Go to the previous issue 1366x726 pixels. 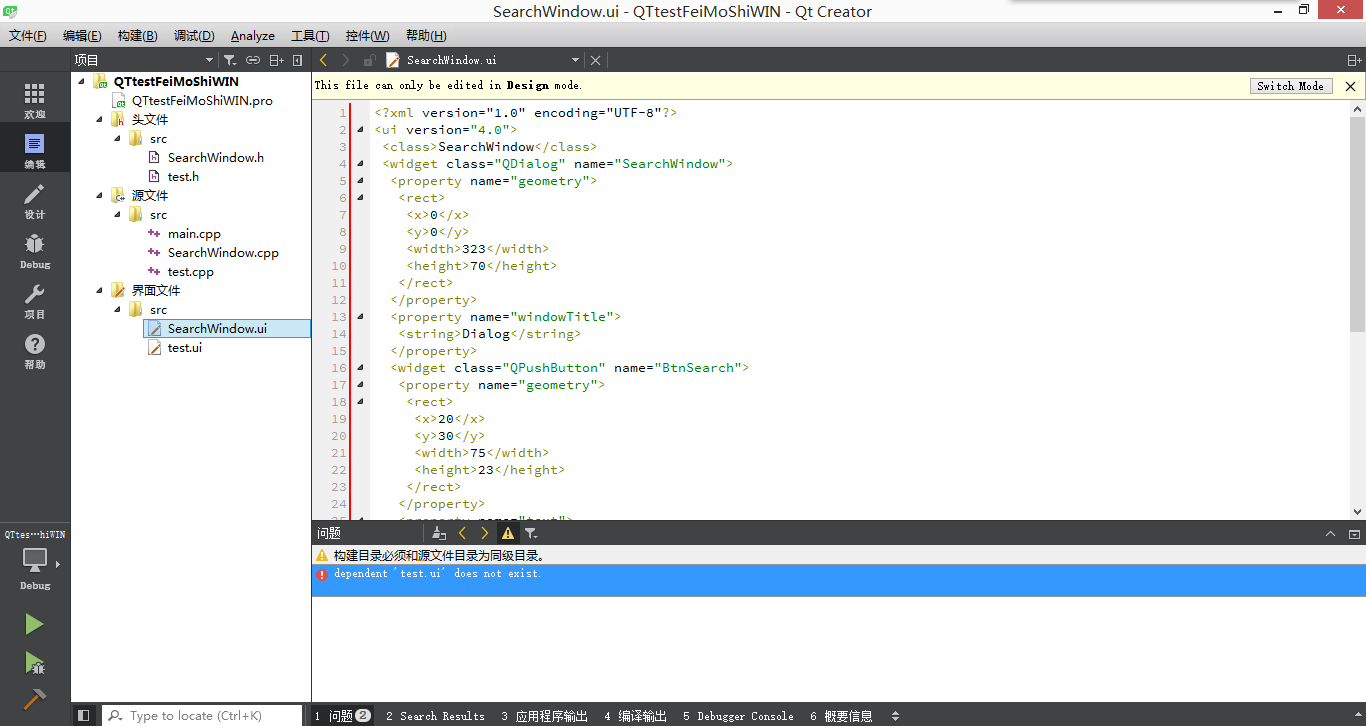(x=462, y=534)
